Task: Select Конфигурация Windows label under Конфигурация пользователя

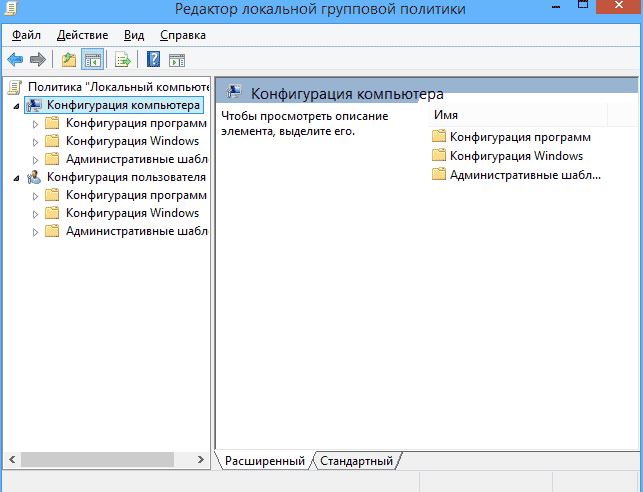Action: [x=132, y=213]
